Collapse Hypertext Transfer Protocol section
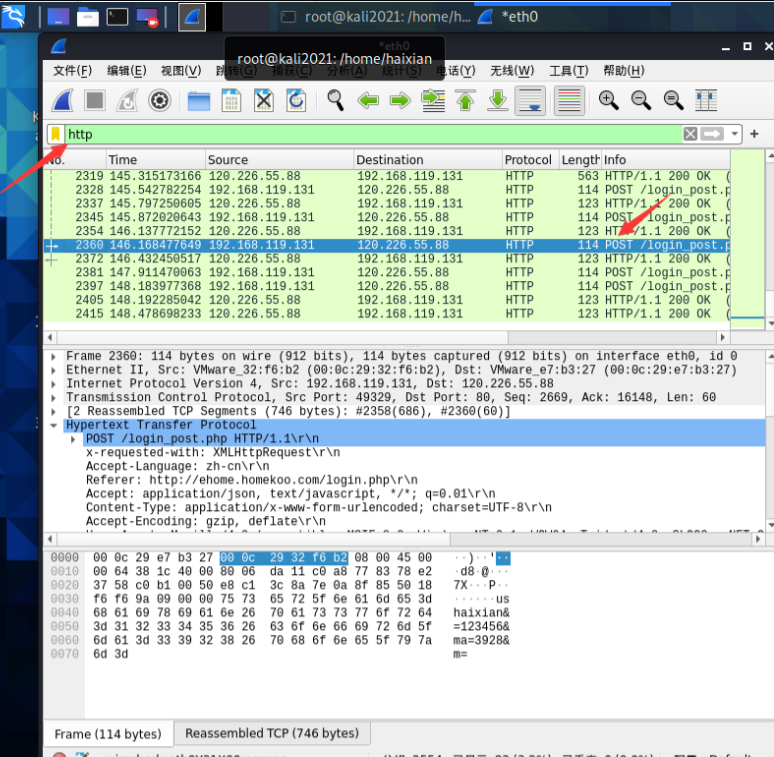This screenshot has width=774, height=757. (53, 425)
